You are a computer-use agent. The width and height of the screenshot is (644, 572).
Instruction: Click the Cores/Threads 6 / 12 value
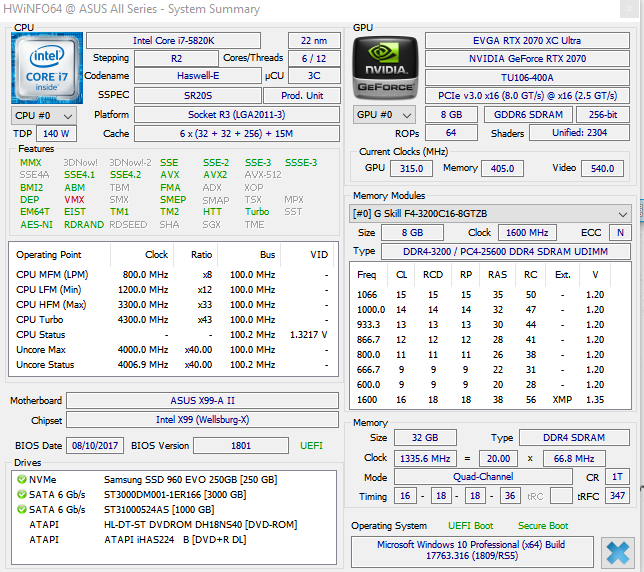coord(314,59)
